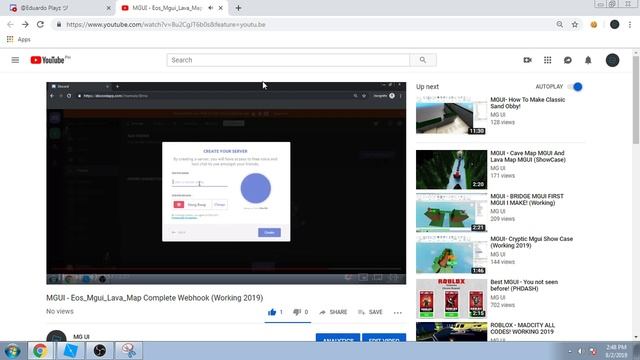
Task: Open the YouTube apps grid icon
Action: coord(547,60)
